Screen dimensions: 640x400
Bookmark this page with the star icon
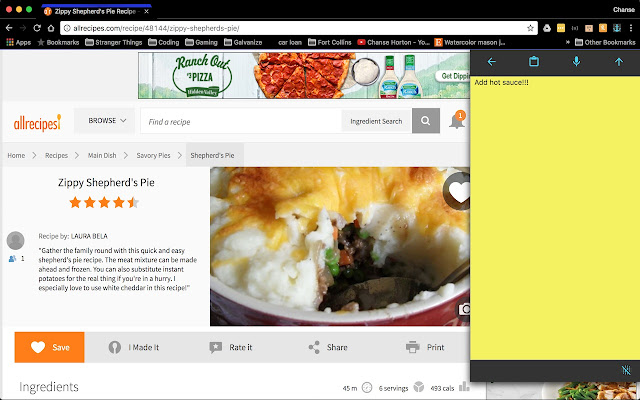(530, 28)
